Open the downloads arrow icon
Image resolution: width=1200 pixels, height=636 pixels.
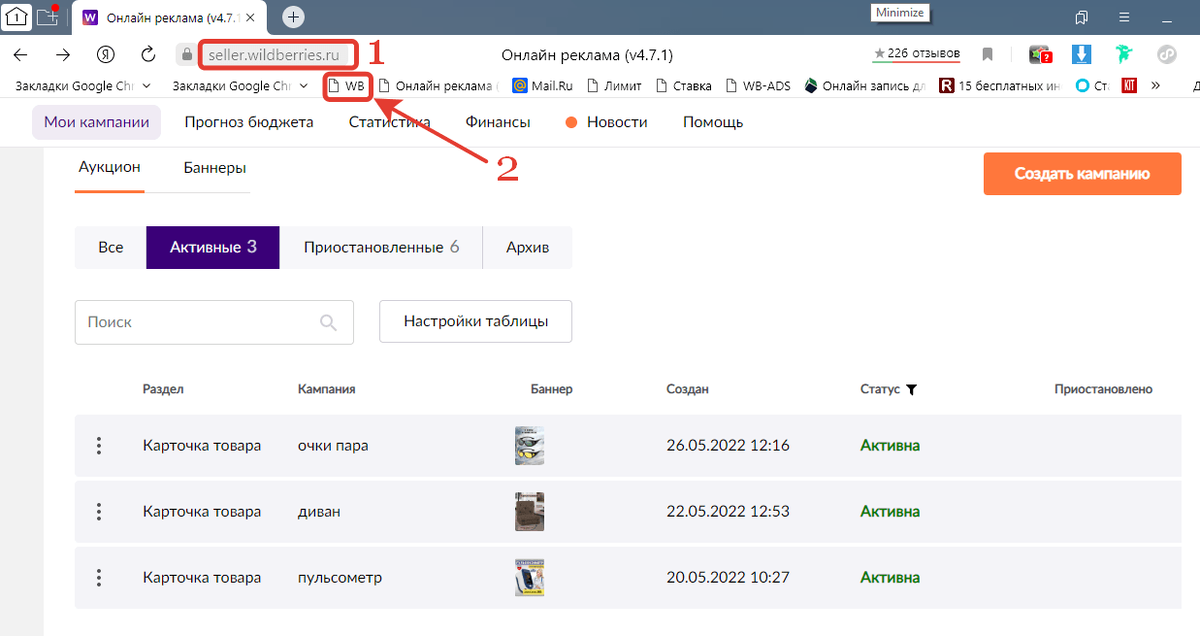[x=1081, y=54]
